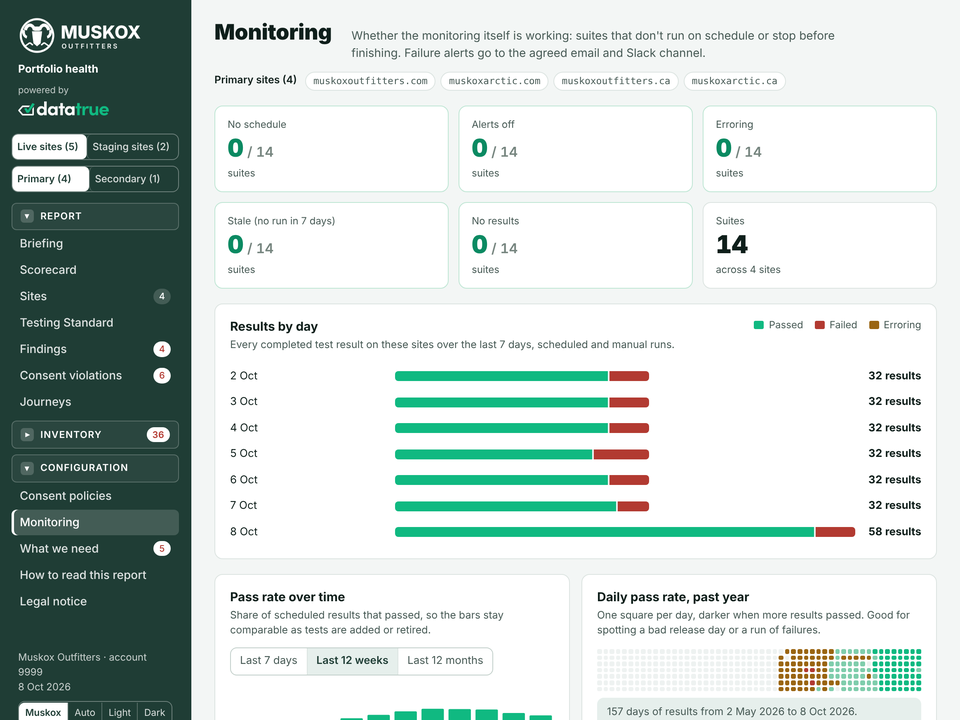Open the Stale suites card
The height and width of the screenshot is (720, 960).
(x=331, y=246)
